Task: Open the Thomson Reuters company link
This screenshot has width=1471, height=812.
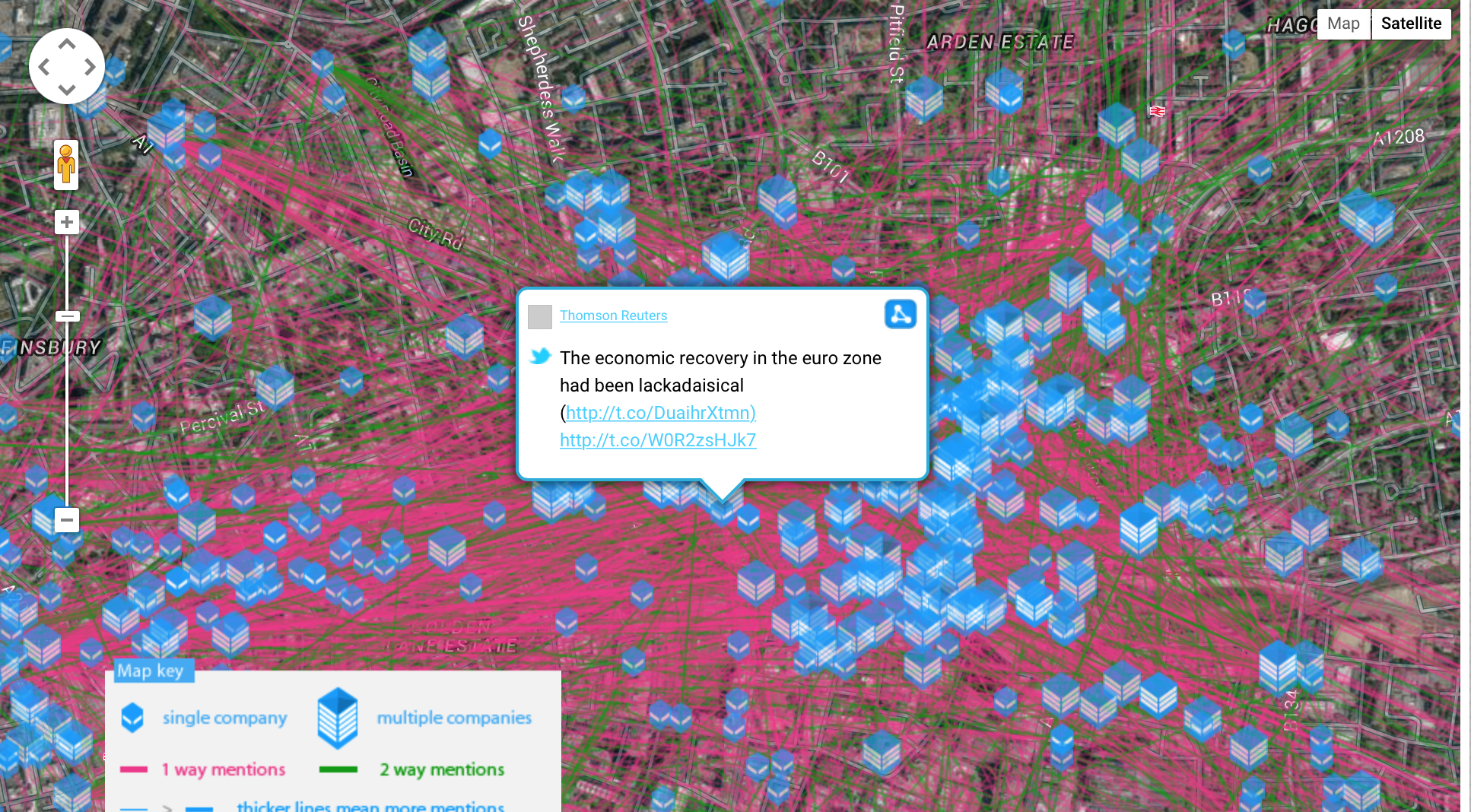Action: coord(613,316)
